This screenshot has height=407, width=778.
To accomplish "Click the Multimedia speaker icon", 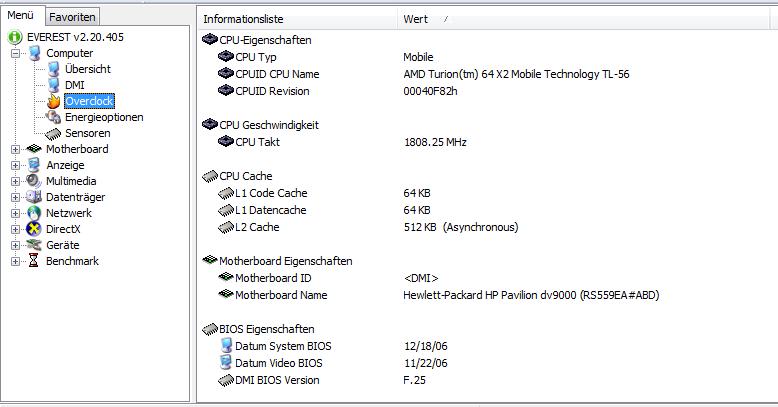I will click(34, 181).
